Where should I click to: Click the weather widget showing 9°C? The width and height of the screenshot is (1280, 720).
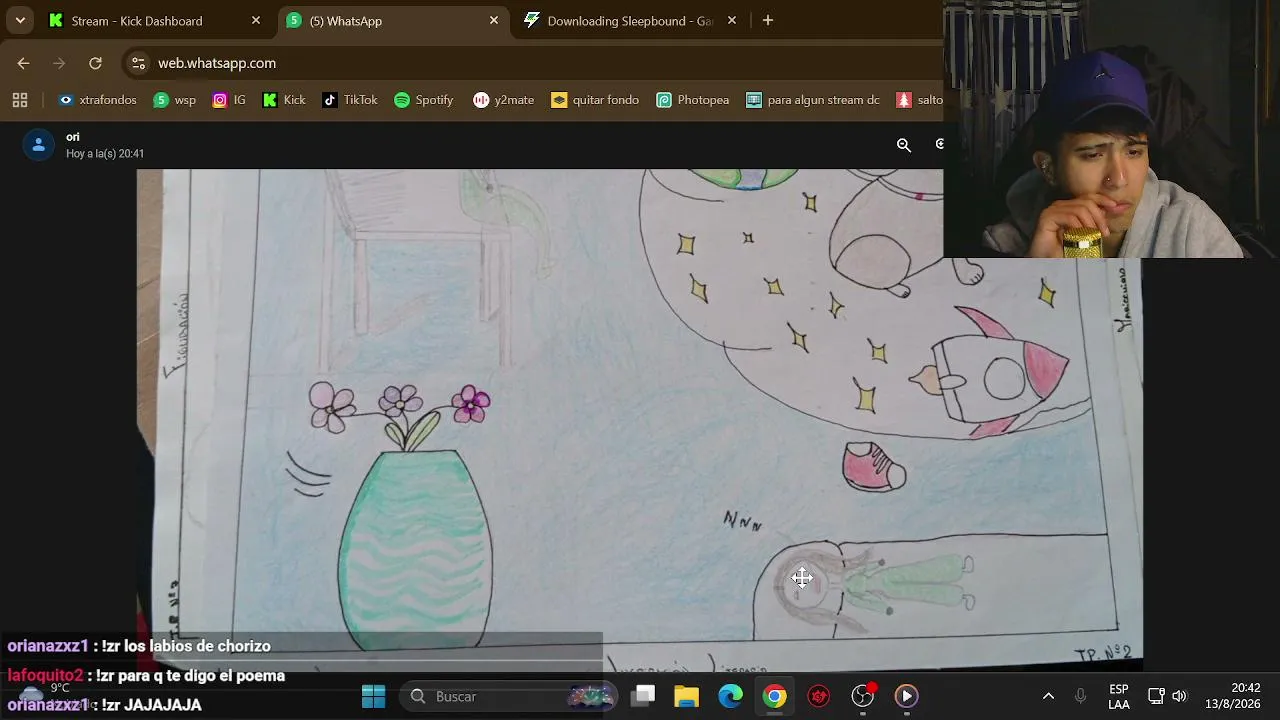coord(45,695)
